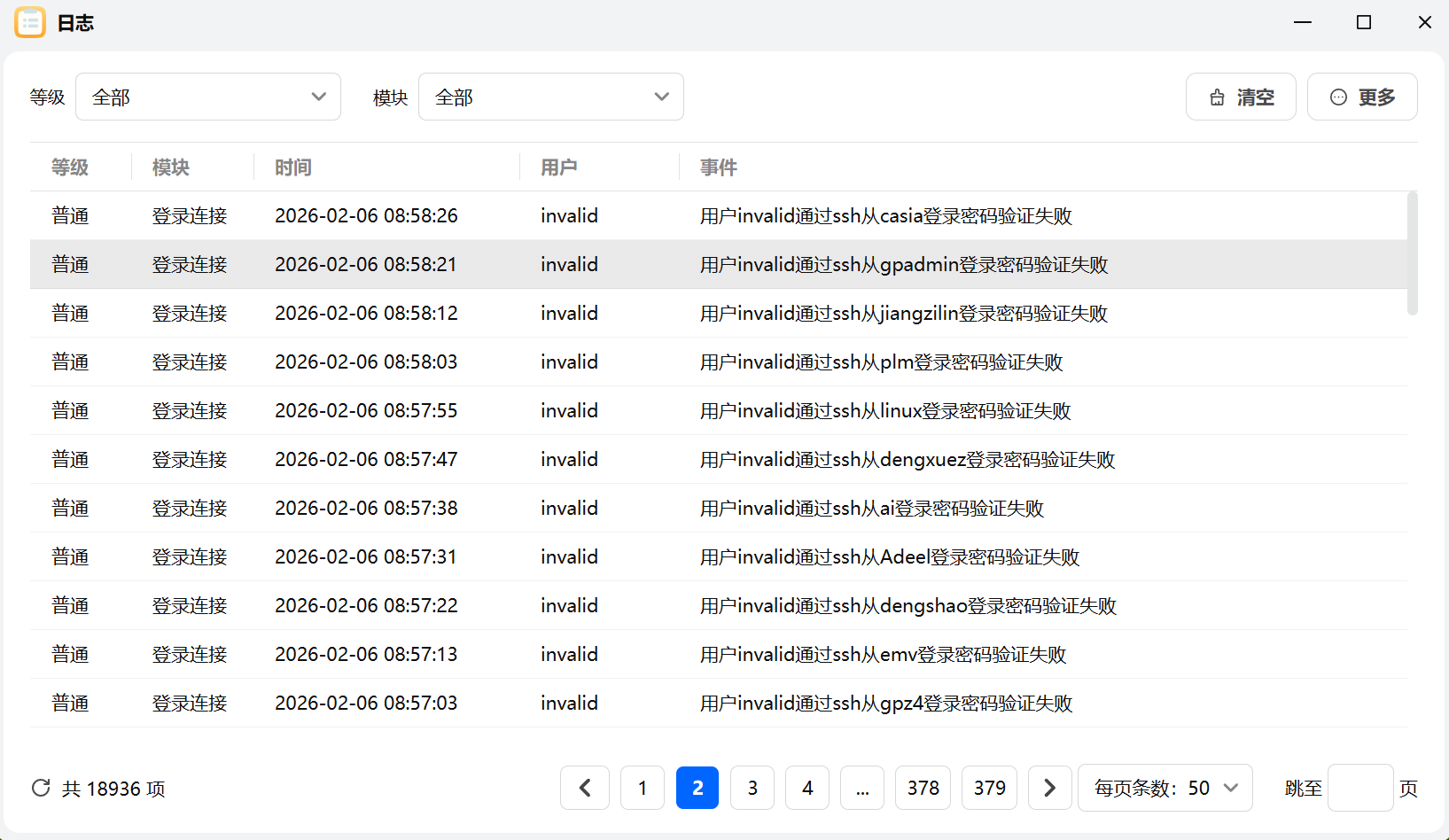Click timestamp 2026-02-06 08:57:31
The height and width of the screenshot is (840, 1449).
366,556
